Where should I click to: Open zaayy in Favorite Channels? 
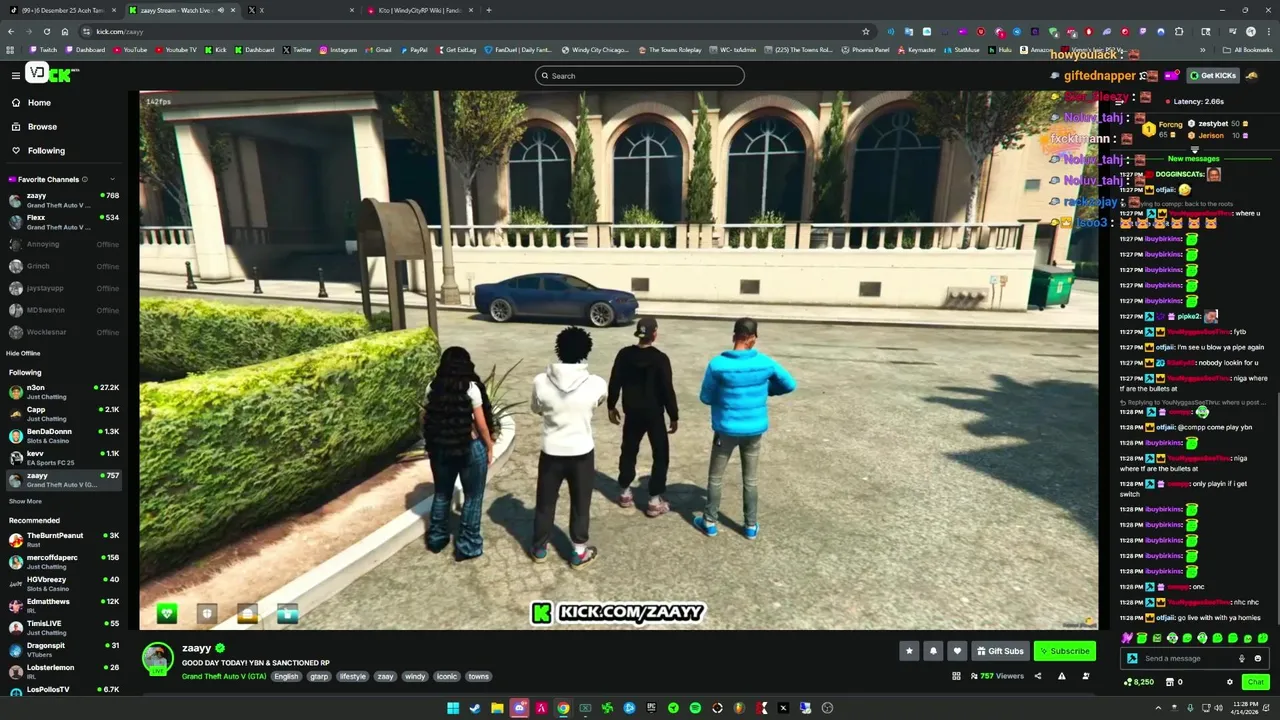pyautogui.click(x=62, y=200)
